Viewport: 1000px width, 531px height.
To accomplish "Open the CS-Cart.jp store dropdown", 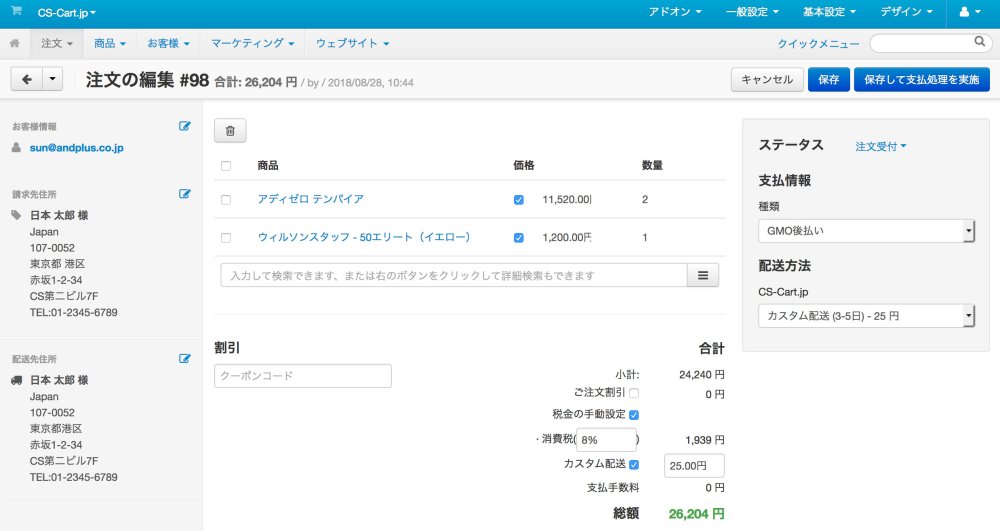I will click(x=66, y=13).
